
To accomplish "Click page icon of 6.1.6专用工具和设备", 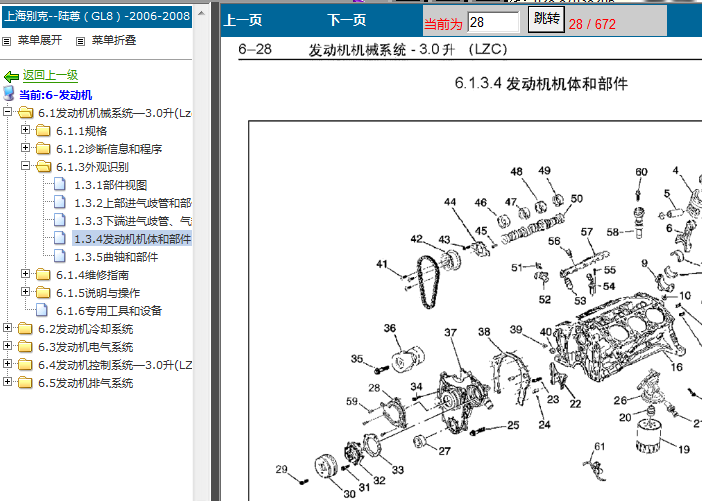I will pyautogui.click(x=42, y=310).
